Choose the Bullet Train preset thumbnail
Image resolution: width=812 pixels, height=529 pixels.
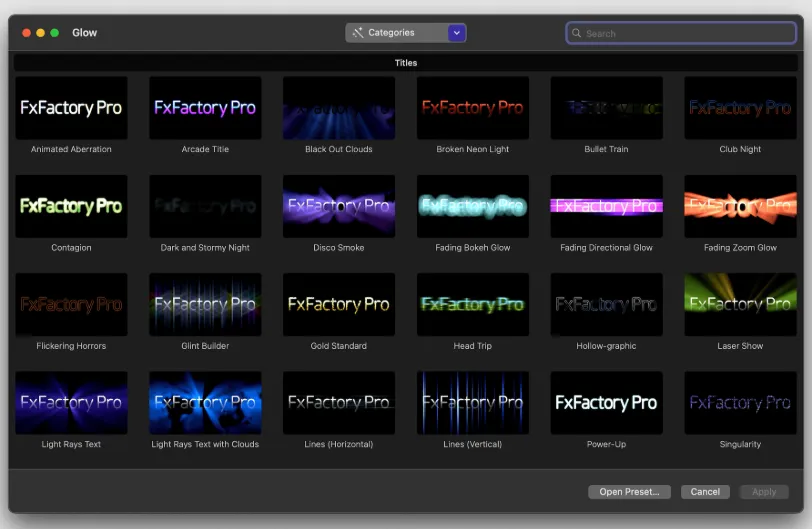click(x=606, y=108)
